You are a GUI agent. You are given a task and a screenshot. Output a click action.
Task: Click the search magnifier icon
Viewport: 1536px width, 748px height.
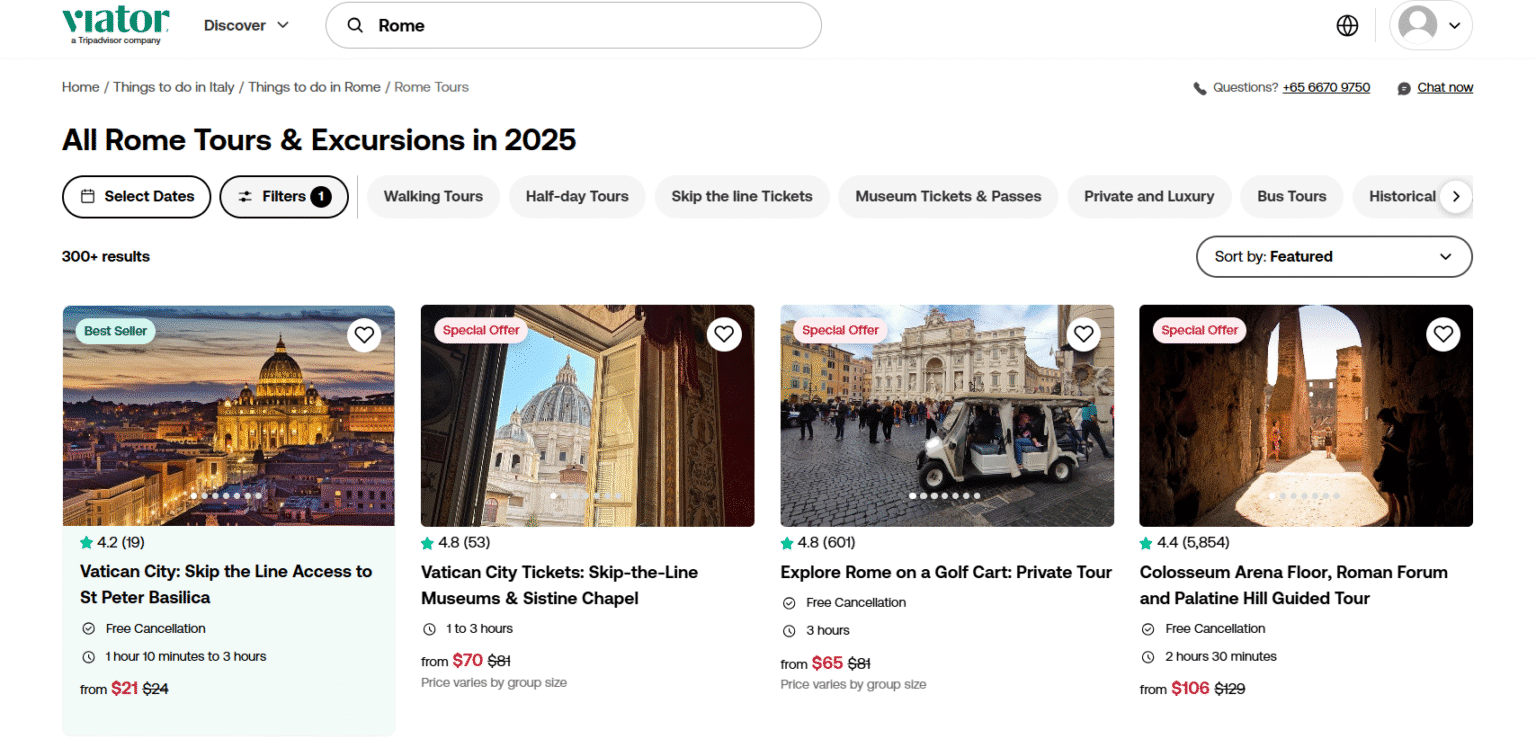pos(355,25)
